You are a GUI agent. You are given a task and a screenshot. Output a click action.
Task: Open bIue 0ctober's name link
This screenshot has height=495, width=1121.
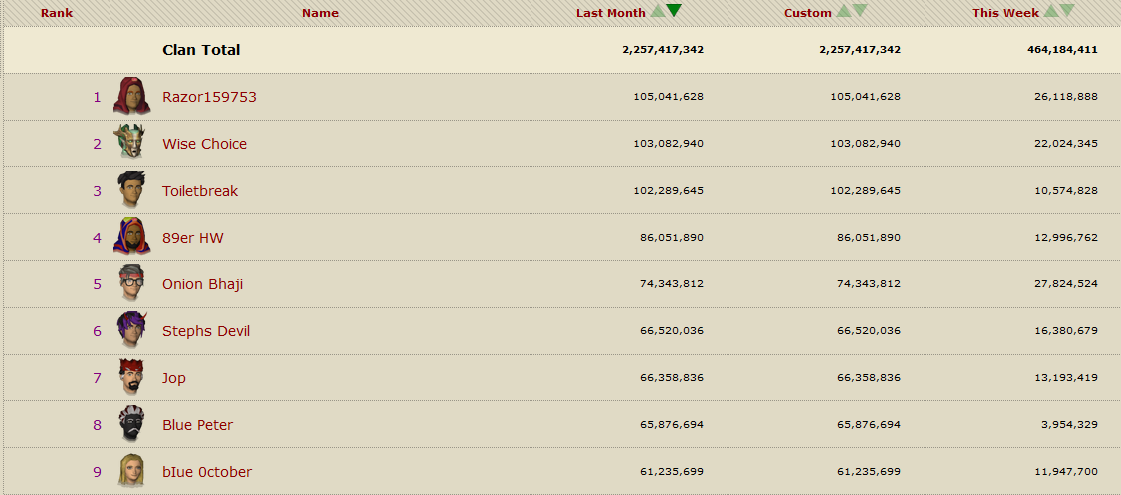point(207,472)
